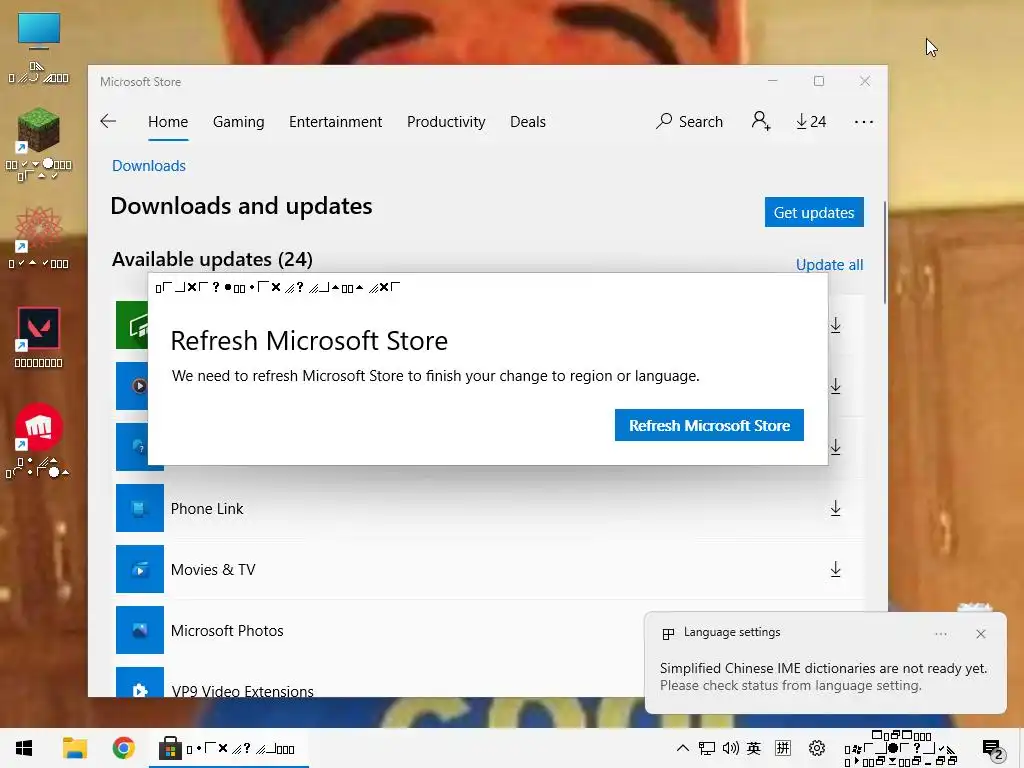Click the IME settings gear tray icon

816,748
